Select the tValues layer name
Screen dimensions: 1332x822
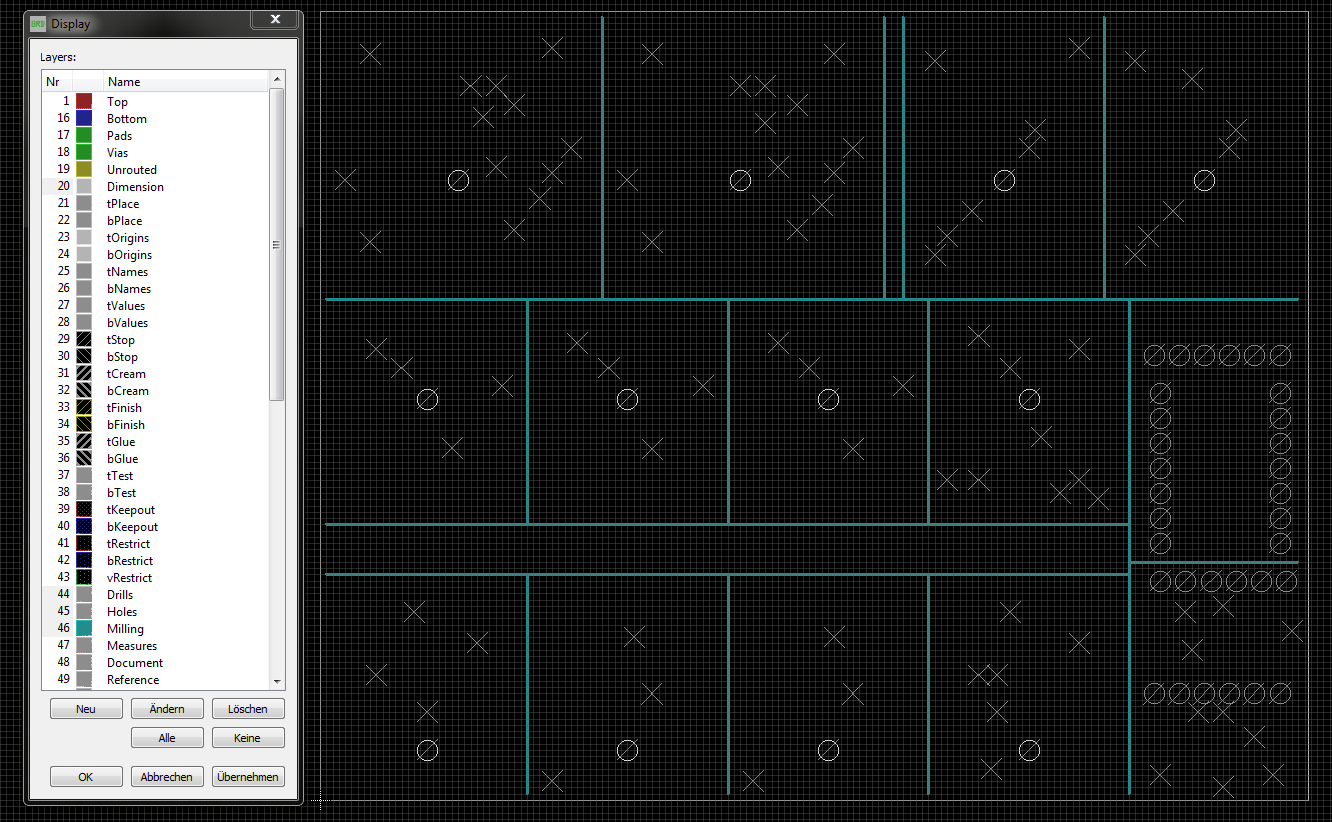pyautogui.click(x=126, y=306)
